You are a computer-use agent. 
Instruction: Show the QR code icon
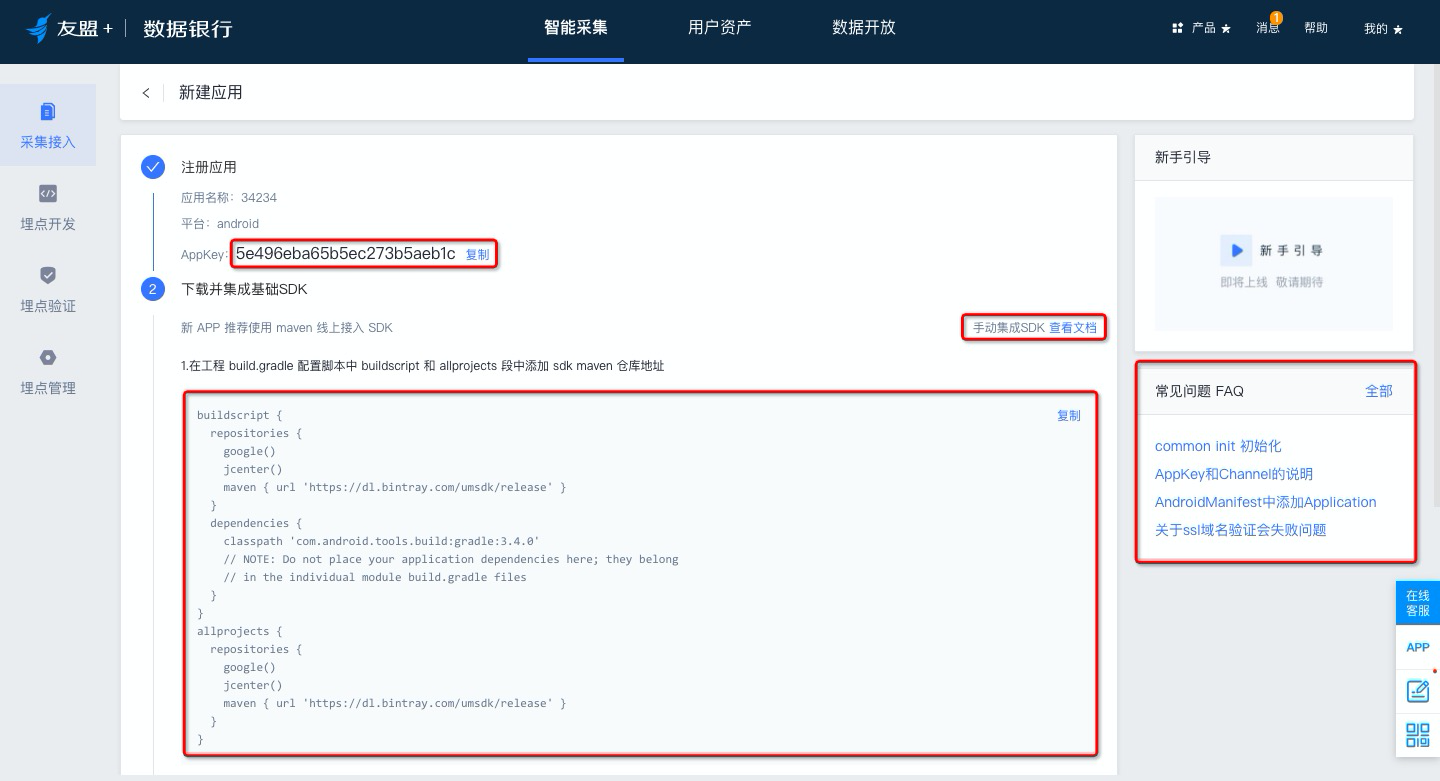pyautogui.click(x=1418, y=735)
